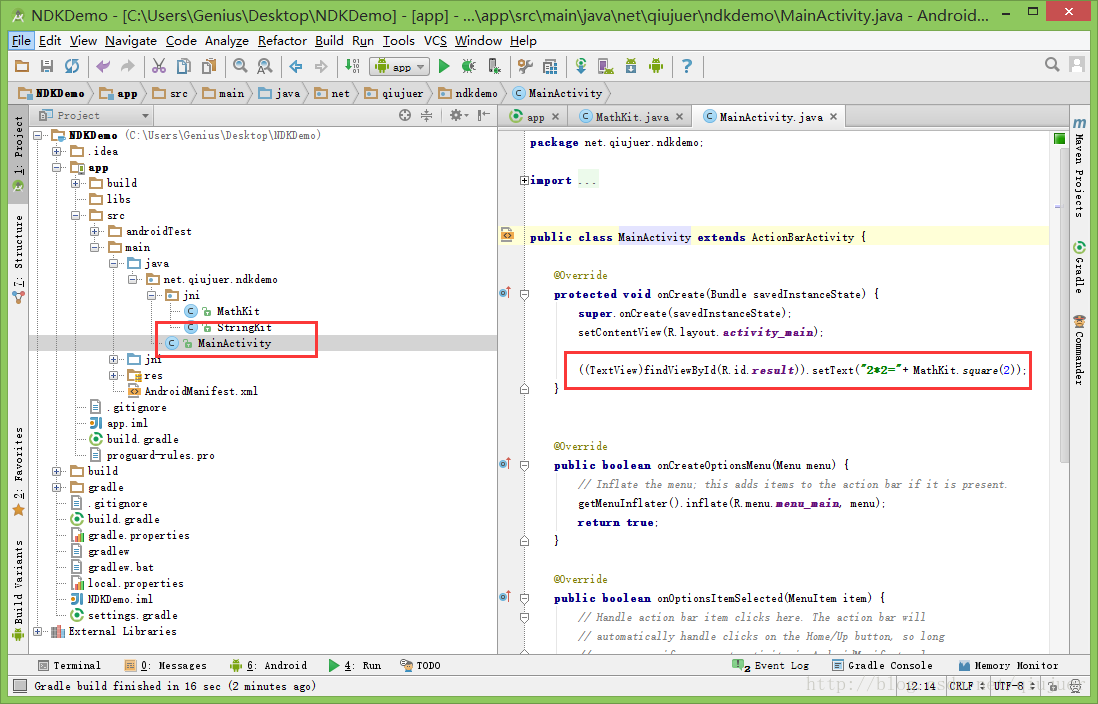Click the qiujuer breadcrumb
Image resolution: width=1098 pixels, height=704 pixels.
pyautogui.click(x=394, y=93)
